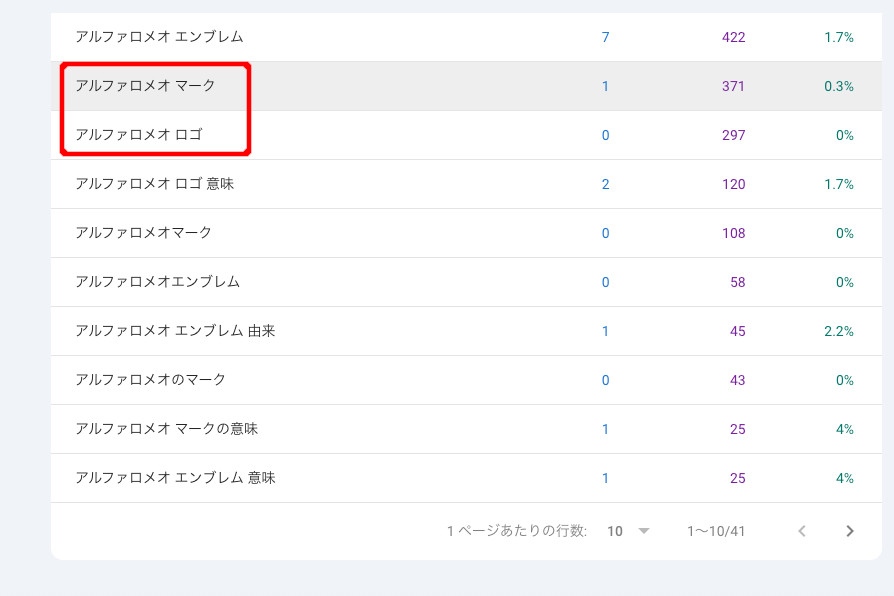Click the clicks value 2
This screenshot has height=596, width=894.
tap(606, 185)
